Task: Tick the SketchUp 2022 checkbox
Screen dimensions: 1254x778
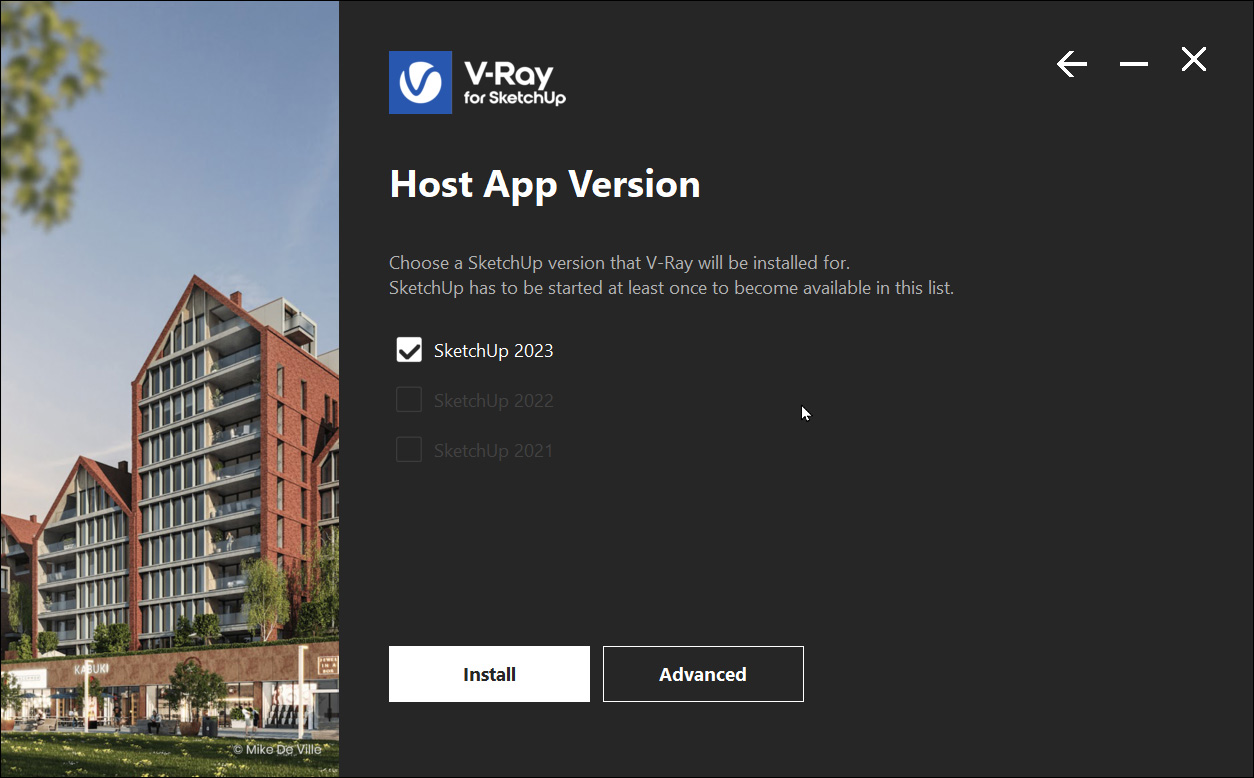Action: click(409, 400)
